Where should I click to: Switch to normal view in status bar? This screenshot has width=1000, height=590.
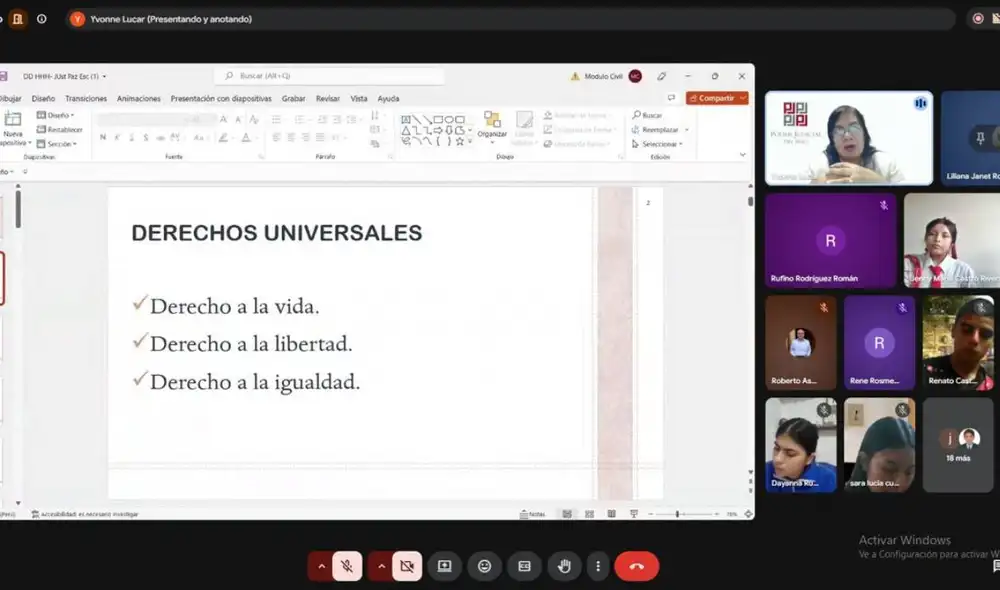(x=567, y=513)
